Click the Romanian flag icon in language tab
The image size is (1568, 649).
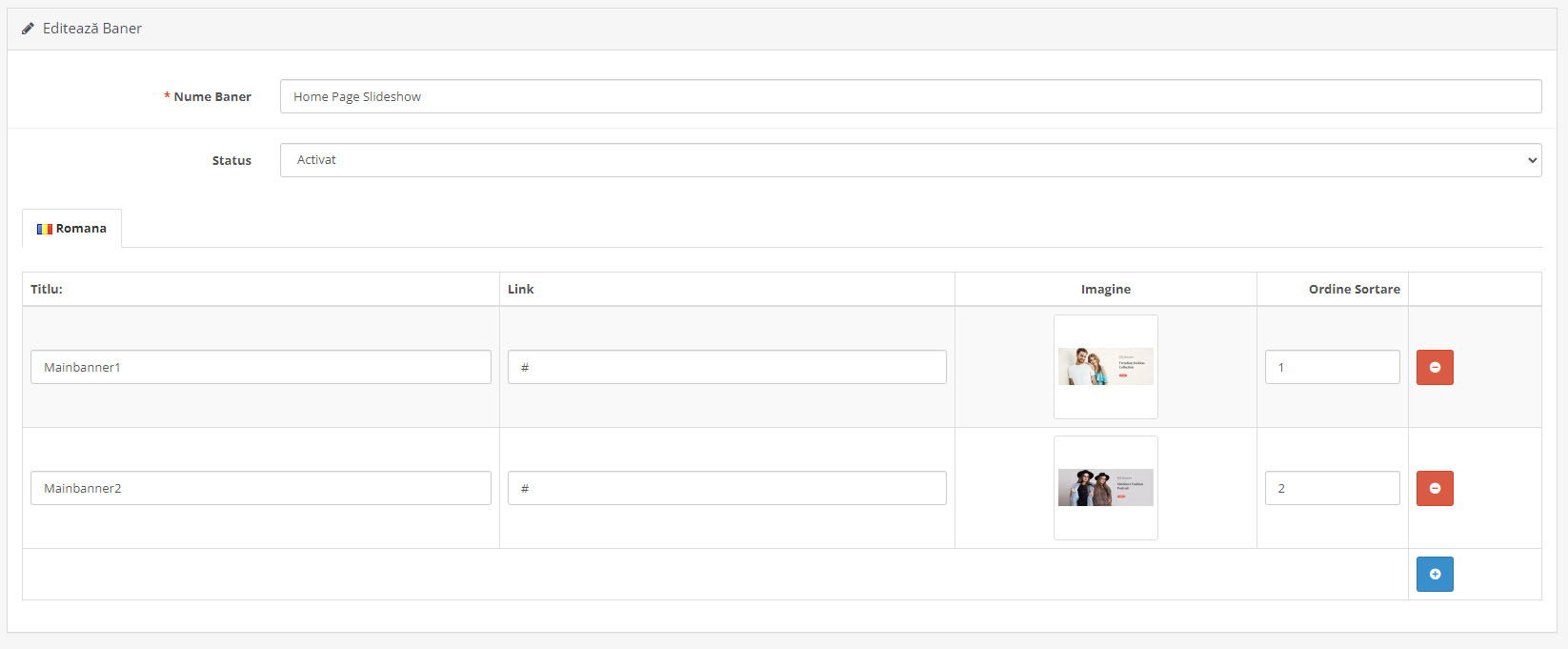pyautogui.click(x=44, y=229)
